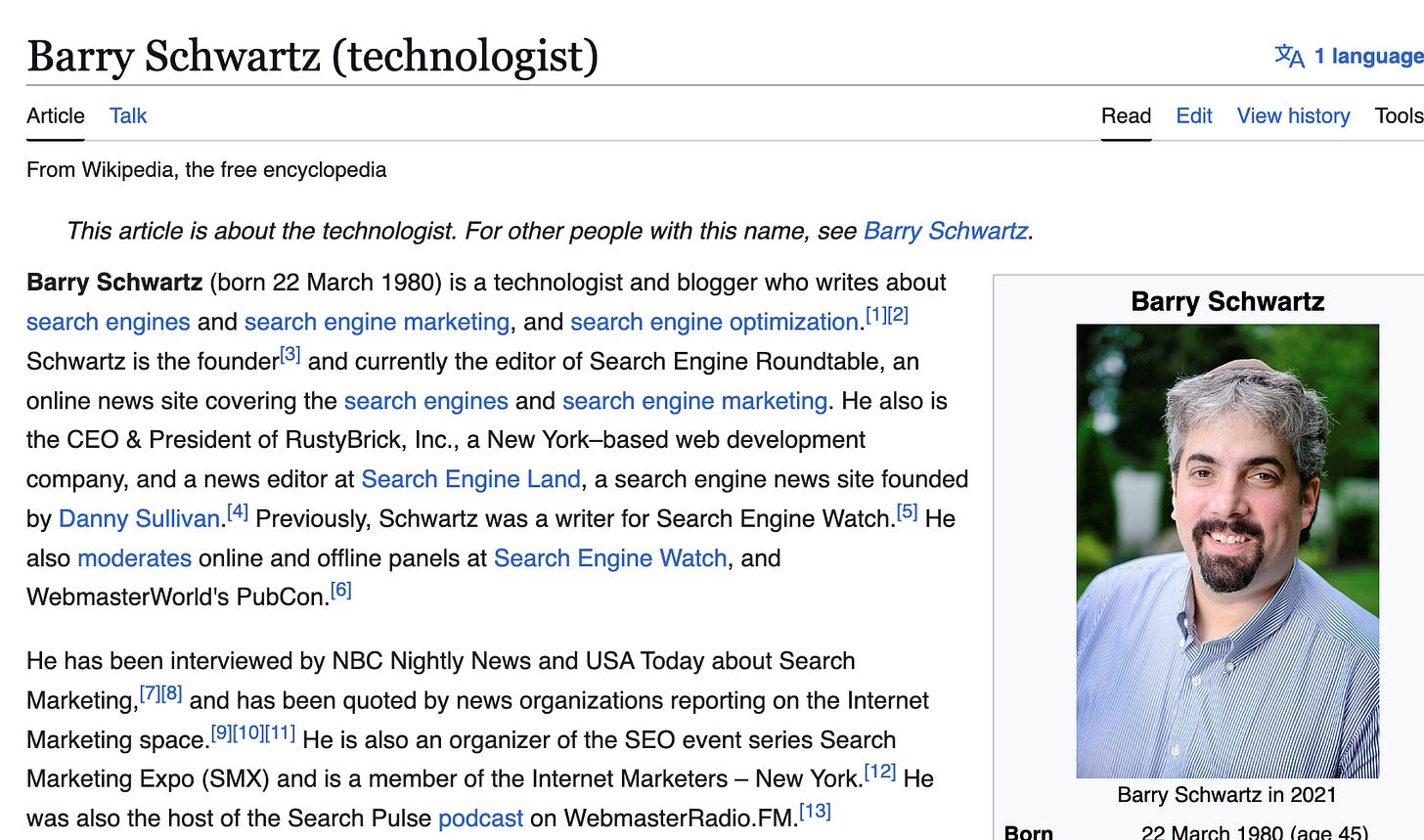1424x840 pixels.
Task: Jump to citation [12]
Action: (x=880, y=772)
